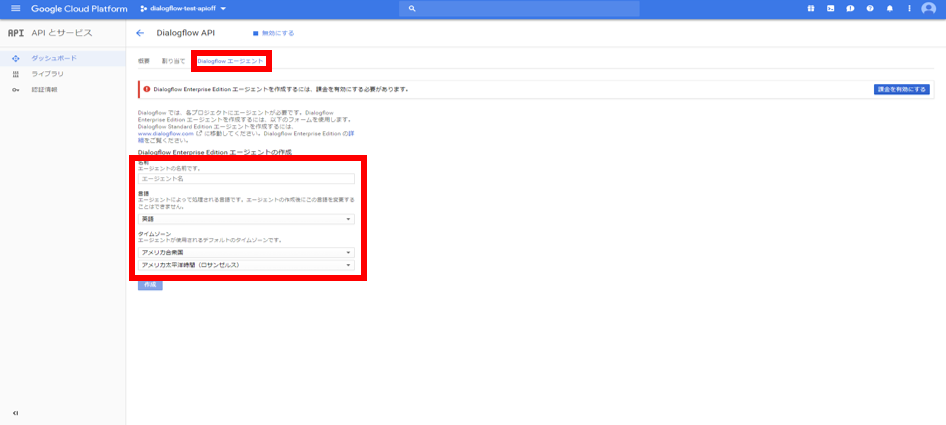Open the hamburger navigation menu
Viewport: 946px width, 425px height.
click(x=16, y=9)
